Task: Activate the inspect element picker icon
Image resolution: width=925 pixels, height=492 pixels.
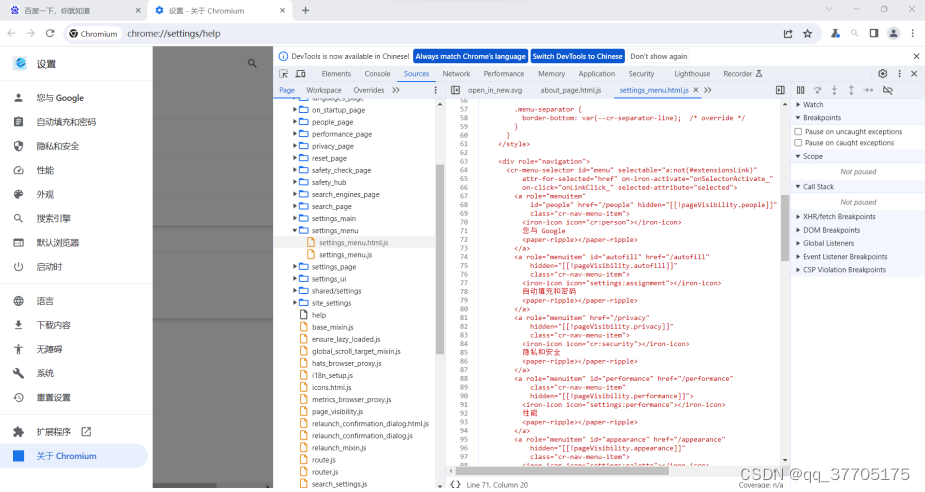Action: [284, 74]
